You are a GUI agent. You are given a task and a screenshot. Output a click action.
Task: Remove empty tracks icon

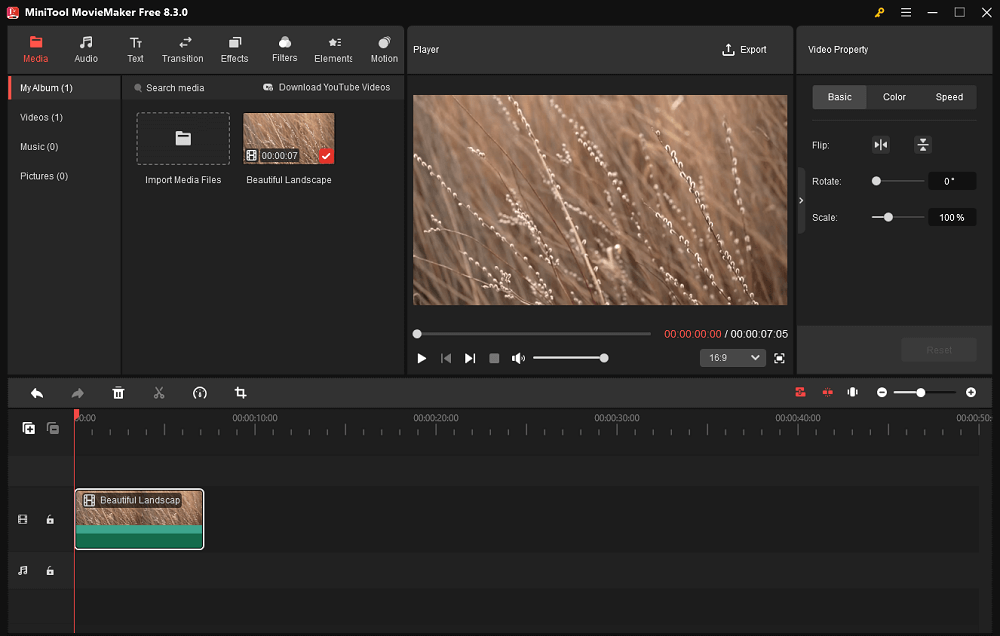pyautogui.click(x=53, y=428)
